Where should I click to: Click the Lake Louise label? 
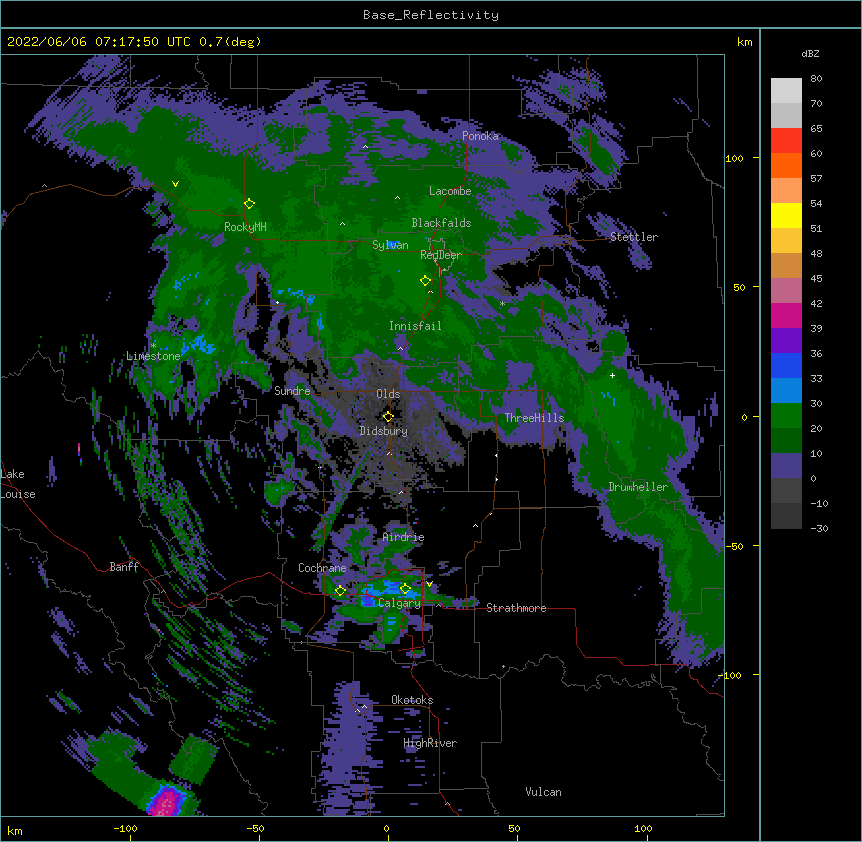tap(18, 484)
